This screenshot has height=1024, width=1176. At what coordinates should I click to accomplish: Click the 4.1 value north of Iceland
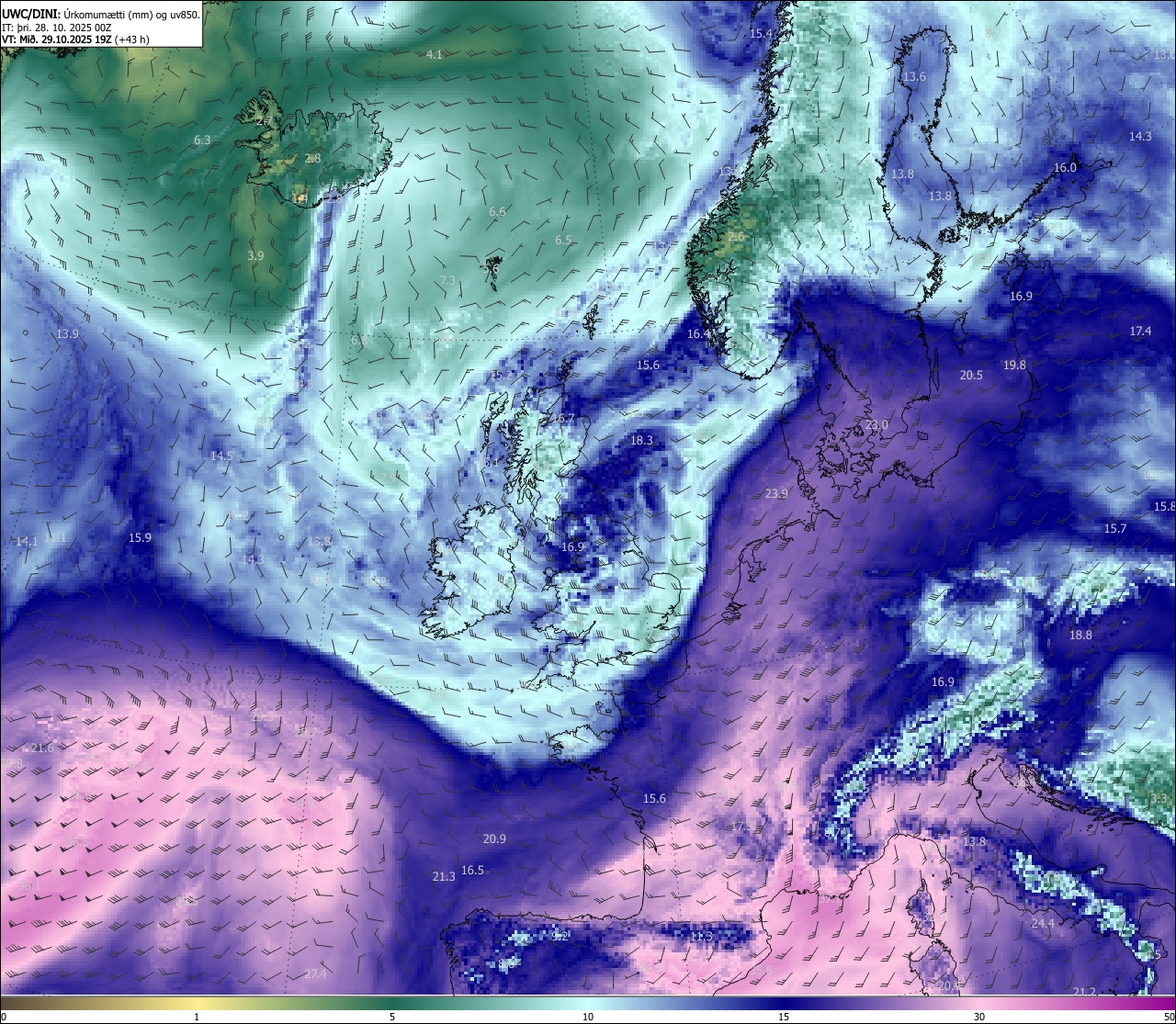point(435,55)
